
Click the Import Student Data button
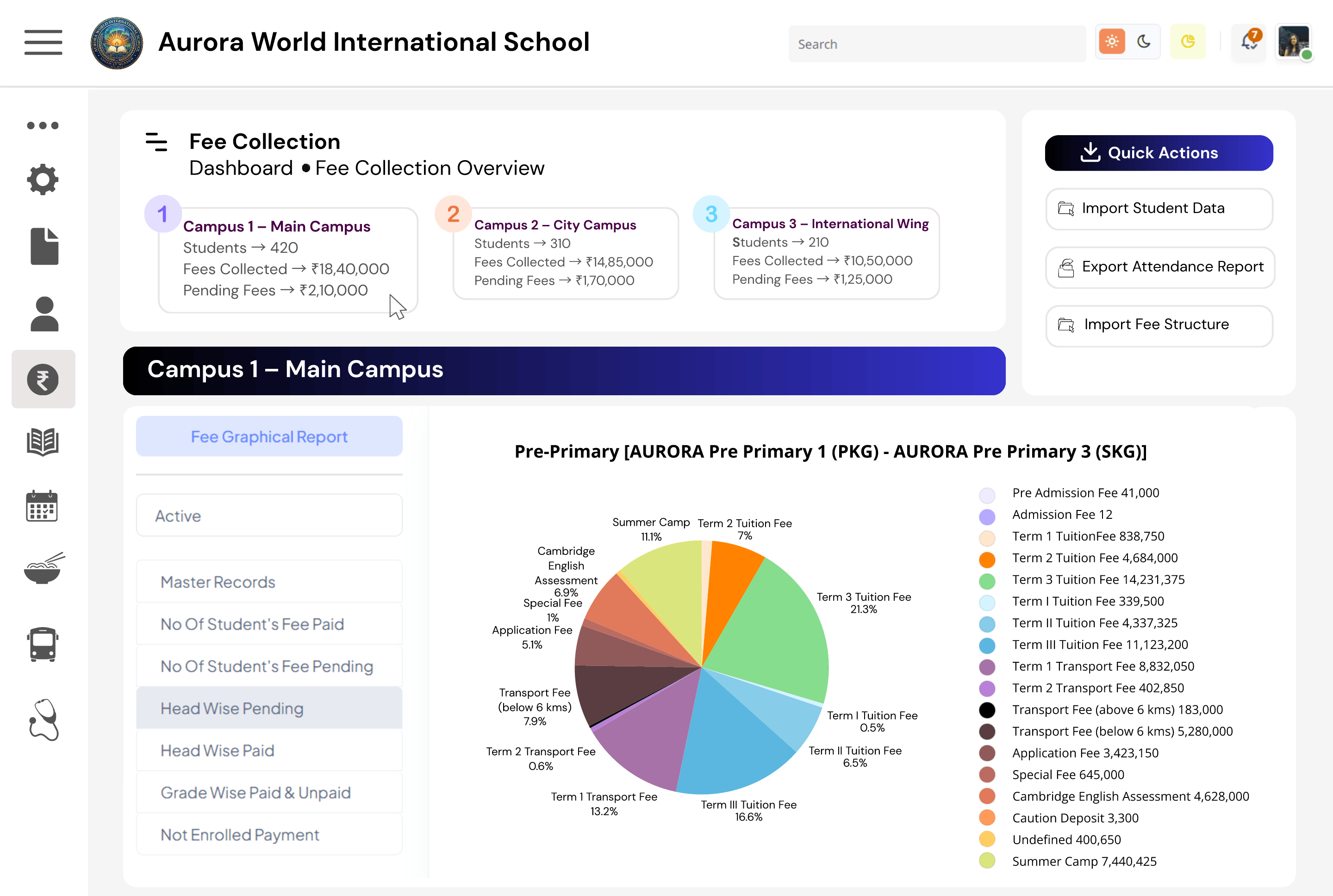[x=1159, y=209]
